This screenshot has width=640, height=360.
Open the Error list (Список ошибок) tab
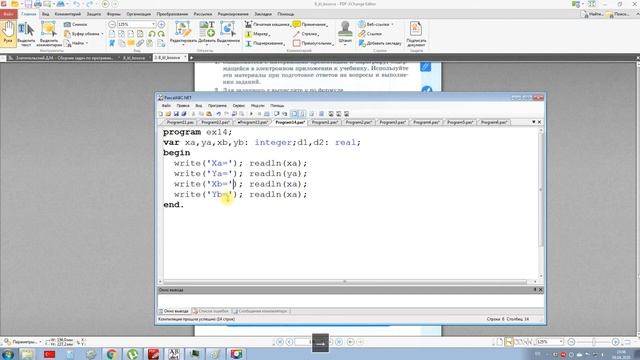(211, 311)
